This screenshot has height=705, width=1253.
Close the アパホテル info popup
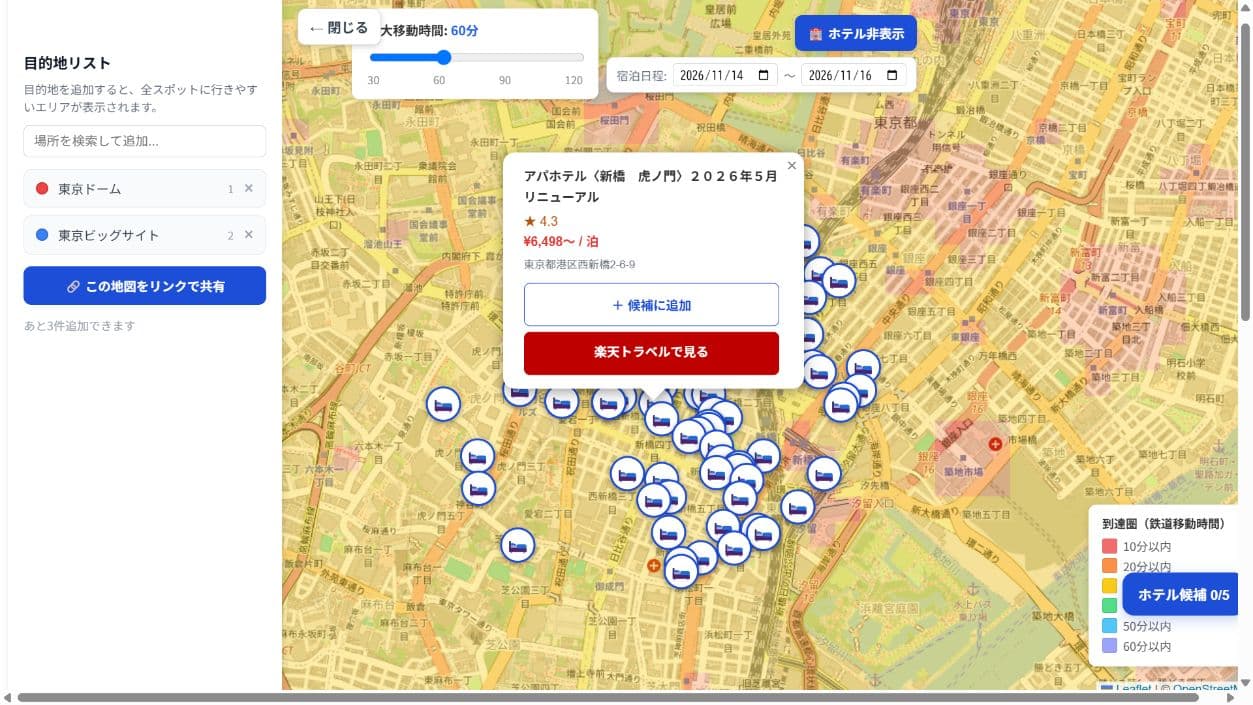point(792,166)
